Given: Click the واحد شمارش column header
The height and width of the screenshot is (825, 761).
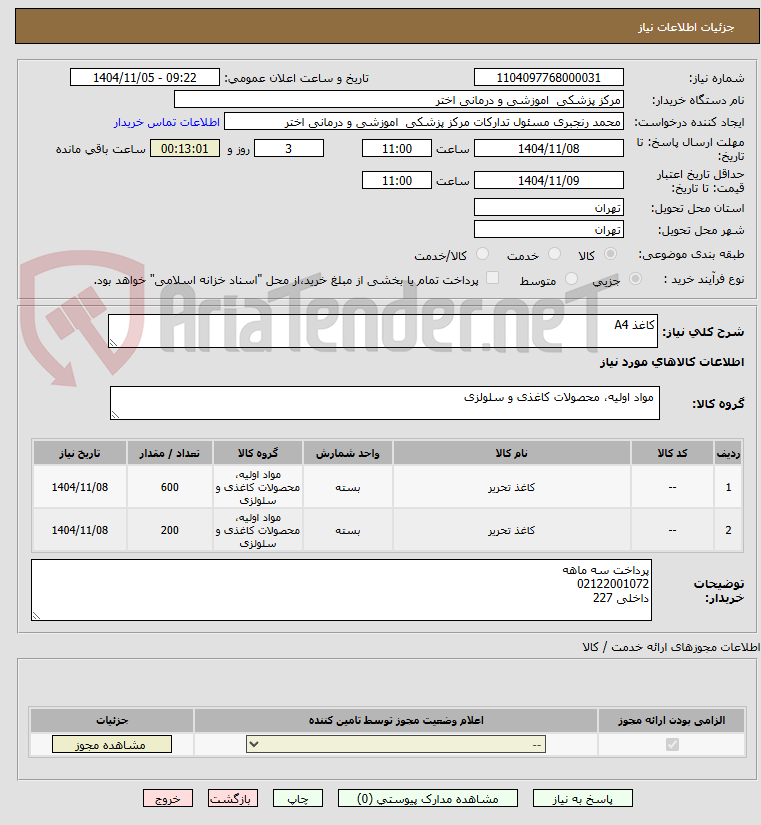Looking at the screenshot, I should point(347,453).
